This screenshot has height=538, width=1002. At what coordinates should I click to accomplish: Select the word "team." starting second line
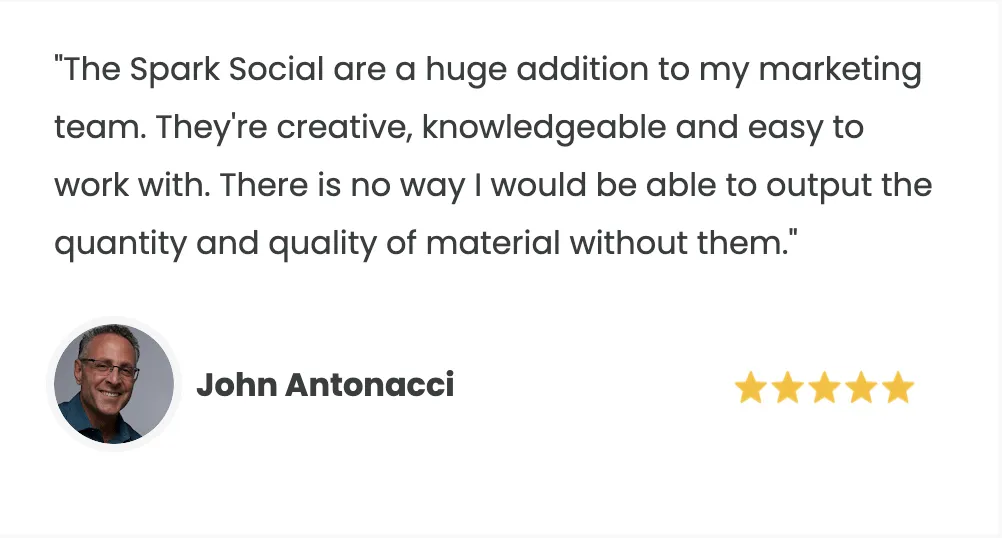[100, 127]
